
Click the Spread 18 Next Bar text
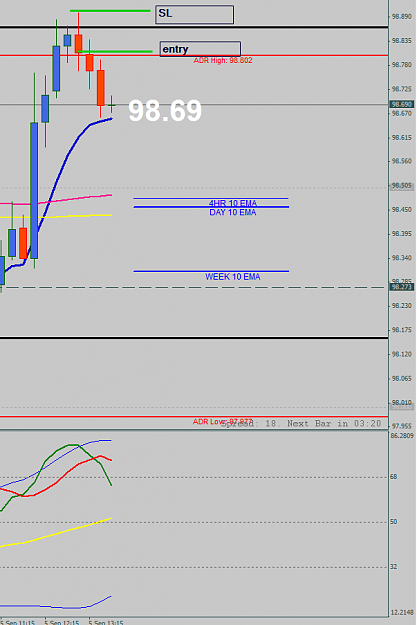pos(301,423)
